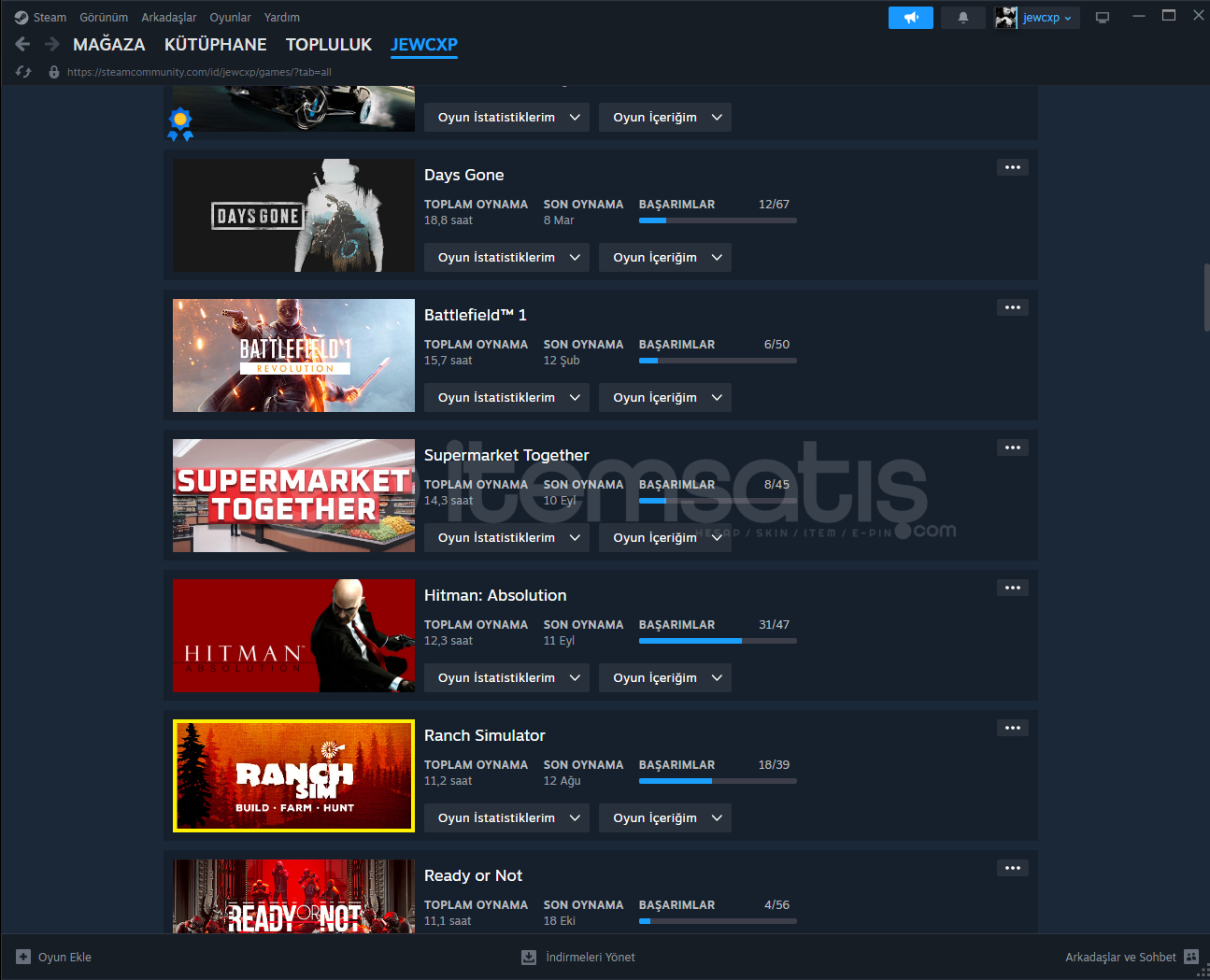Click the Ready or Not cover thumbnail
Image resolution: width=1210 pixels, height=980 pixels.
(x=293, y=896)
